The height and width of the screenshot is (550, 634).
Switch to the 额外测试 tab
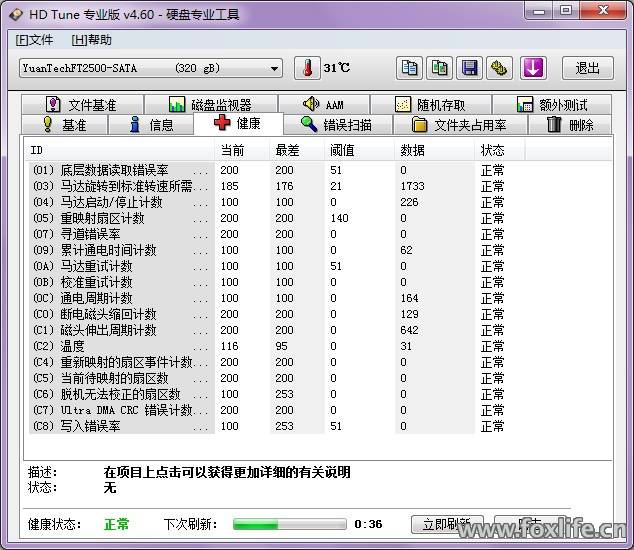[552, 105]
